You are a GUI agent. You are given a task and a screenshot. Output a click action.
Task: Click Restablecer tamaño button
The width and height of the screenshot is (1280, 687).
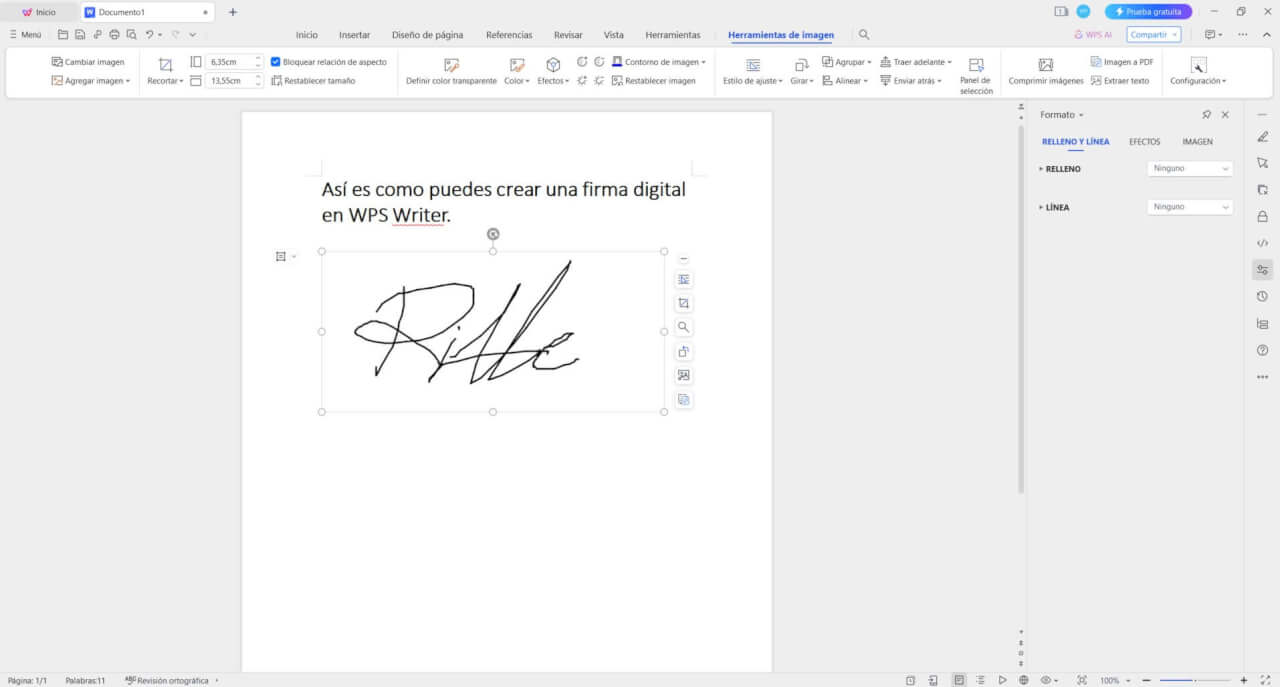coord(313,81)
